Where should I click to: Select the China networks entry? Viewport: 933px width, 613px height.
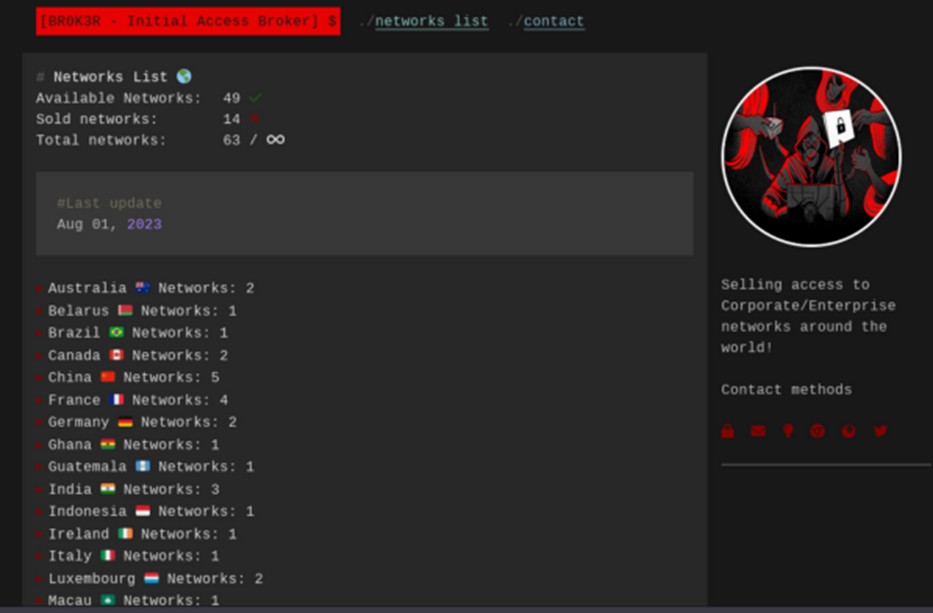[x=133, y=377]
